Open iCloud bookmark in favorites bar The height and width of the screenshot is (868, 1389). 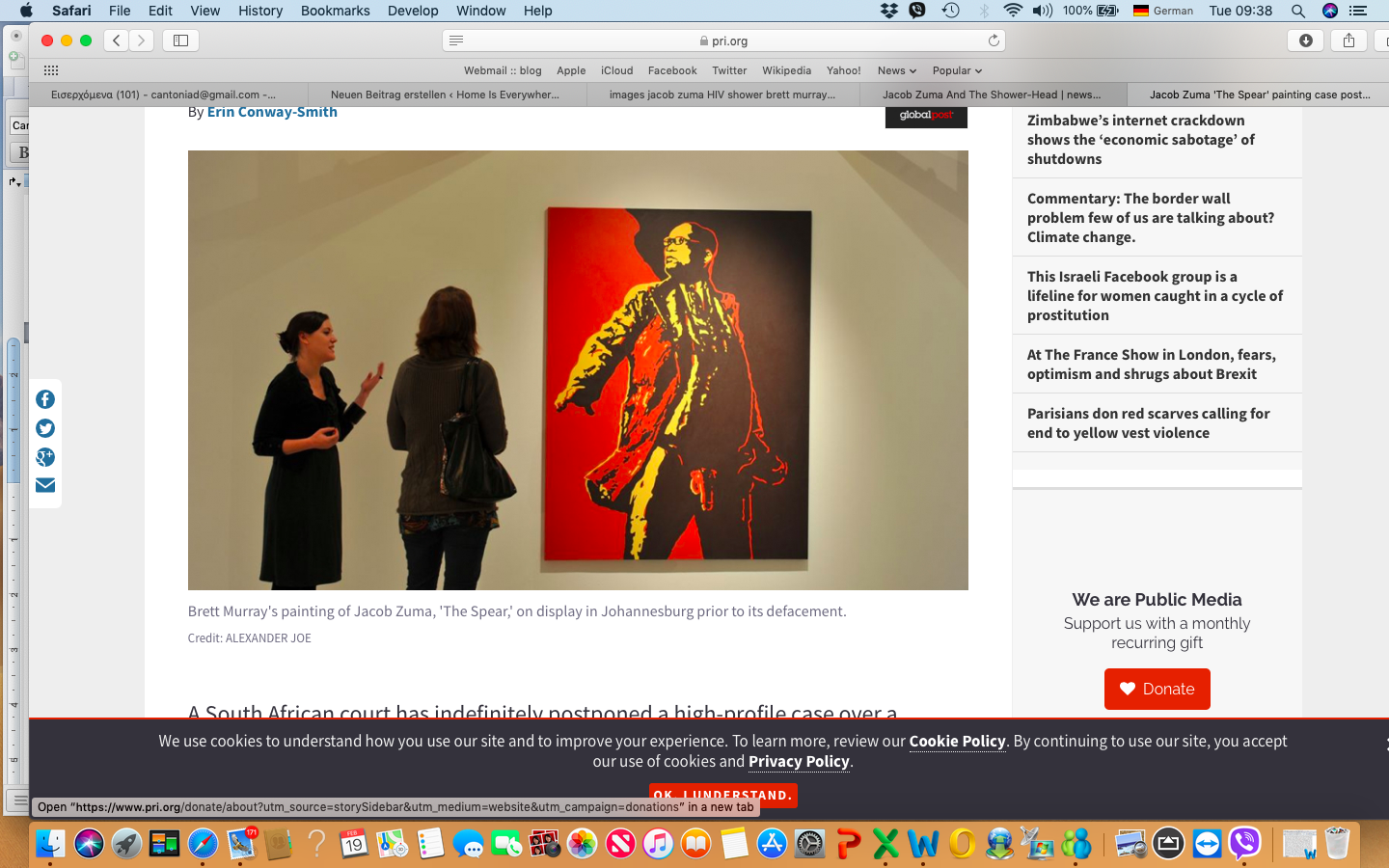616,70
